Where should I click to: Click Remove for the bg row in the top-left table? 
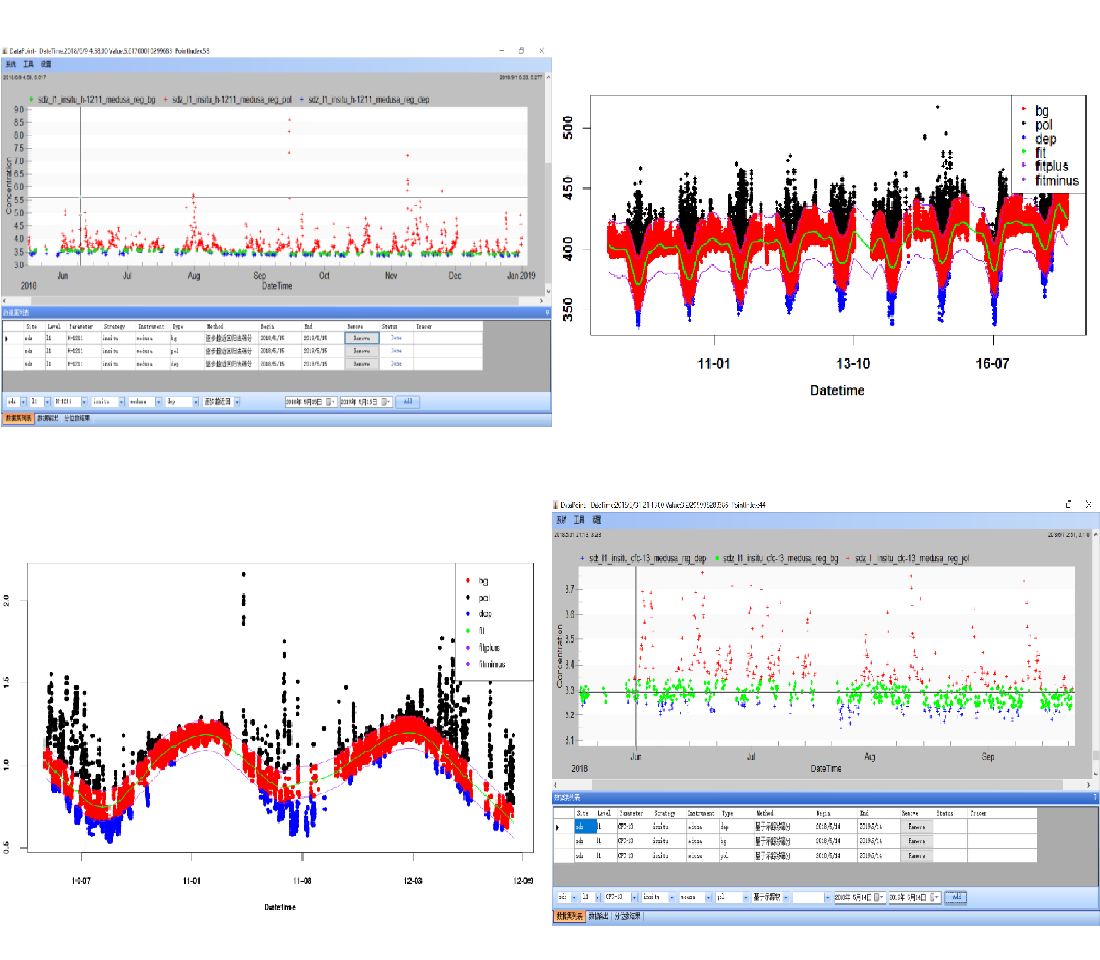coord(361,338)
